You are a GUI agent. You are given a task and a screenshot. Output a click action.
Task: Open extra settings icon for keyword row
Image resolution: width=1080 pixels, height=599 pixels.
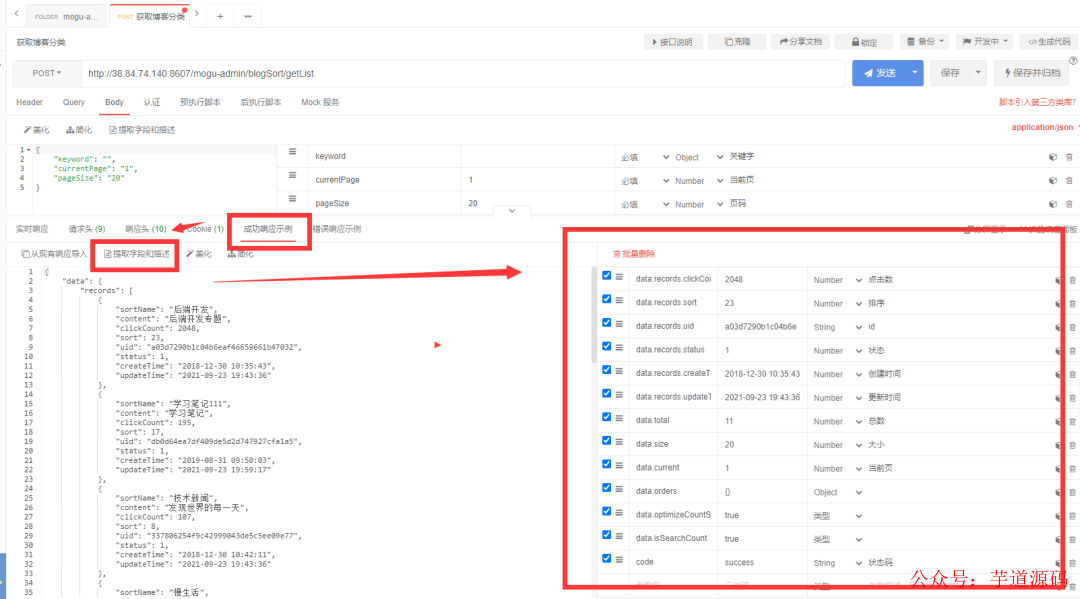1052,157
